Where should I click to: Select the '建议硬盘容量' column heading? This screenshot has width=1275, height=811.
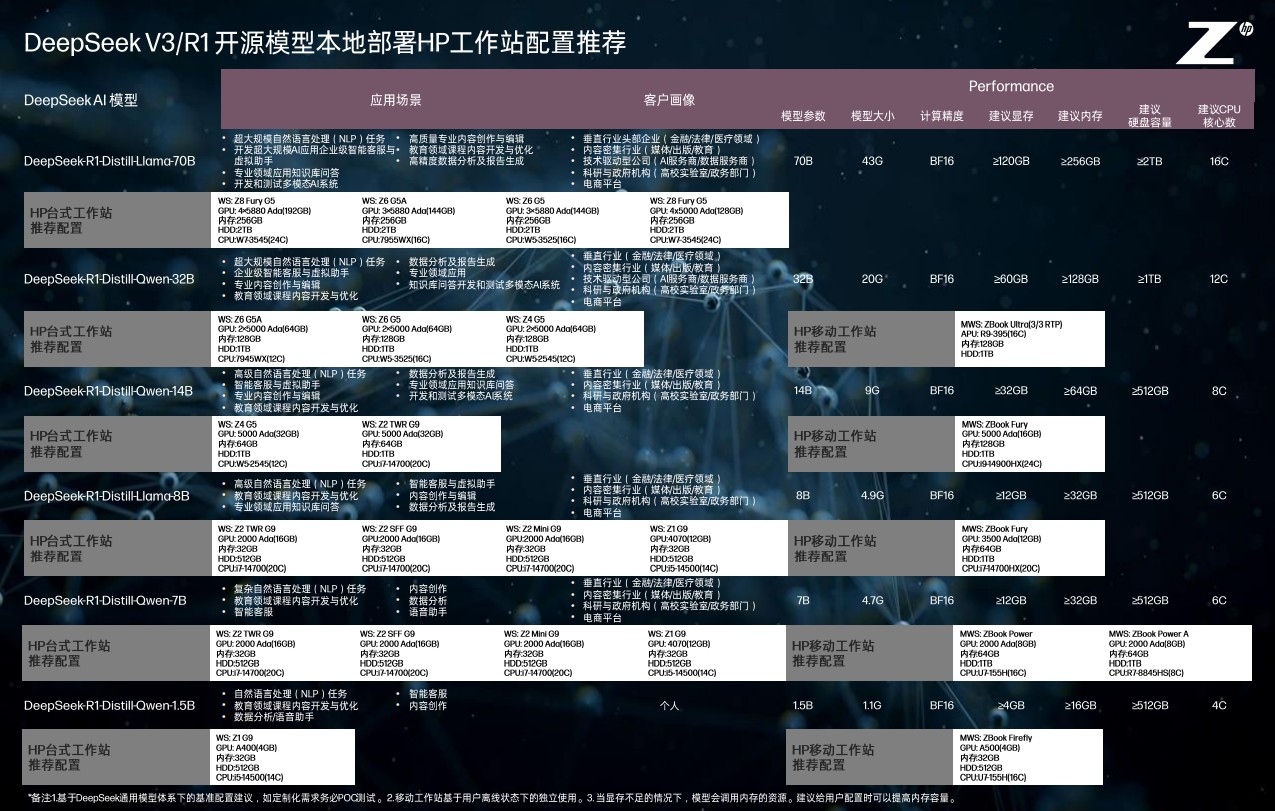coord(1150,116)
